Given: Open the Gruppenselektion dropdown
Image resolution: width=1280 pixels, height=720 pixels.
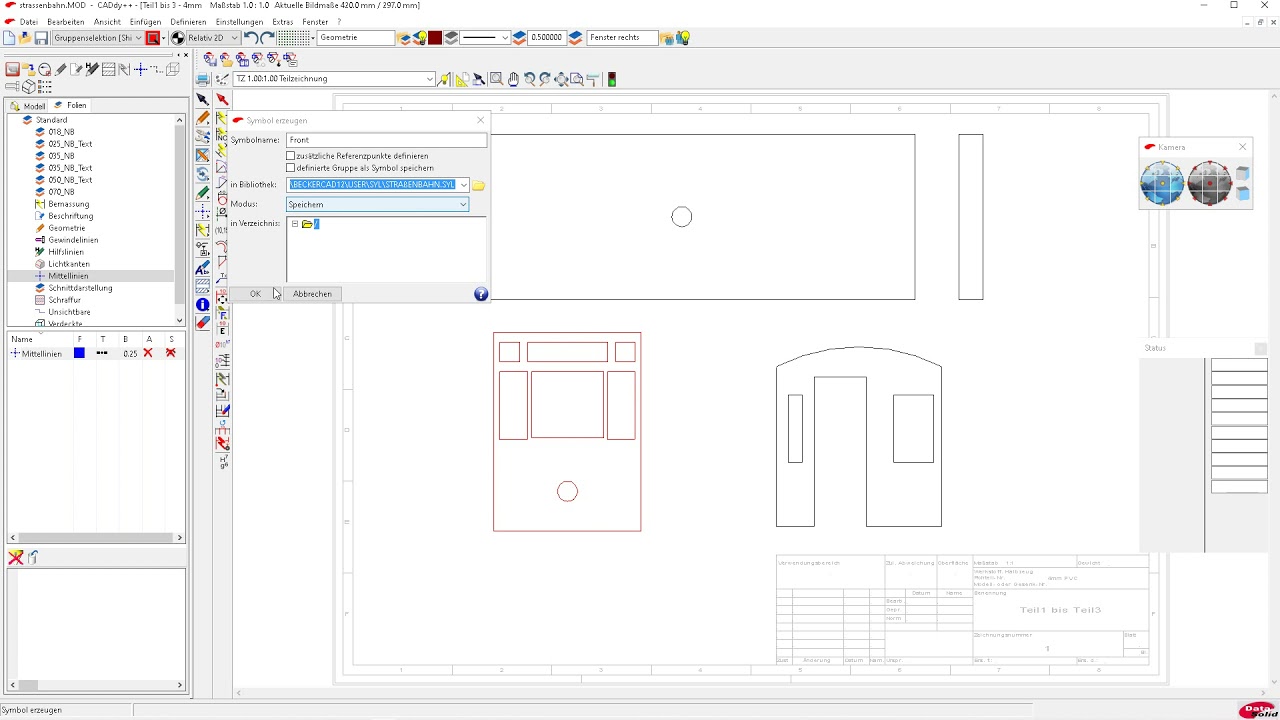Looking at the screenshot, I should (138, 38).
